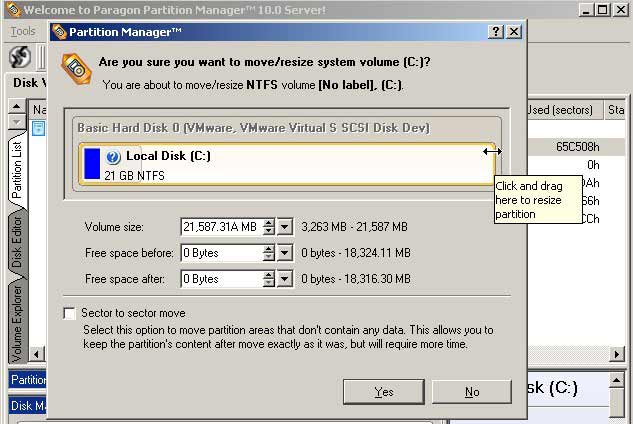The width and height of the screenshot is (633, 424).
Task: Click the Free space before input field
Action: 221,253
